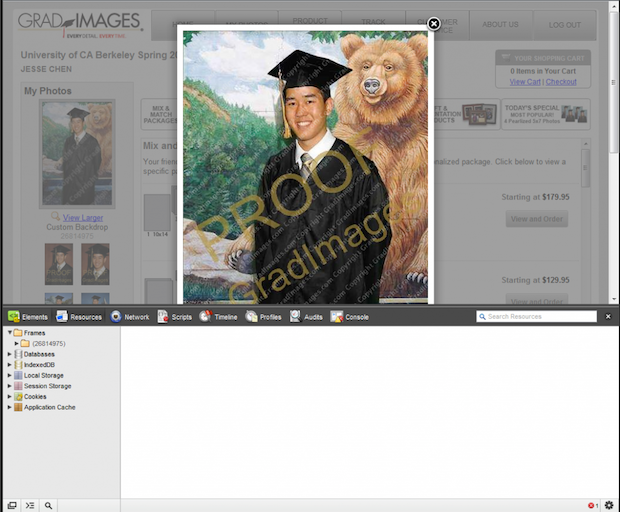This screenshot has width=620, height=512.
Task: Expand the Databases node
Action: click(x=9, y=354)
